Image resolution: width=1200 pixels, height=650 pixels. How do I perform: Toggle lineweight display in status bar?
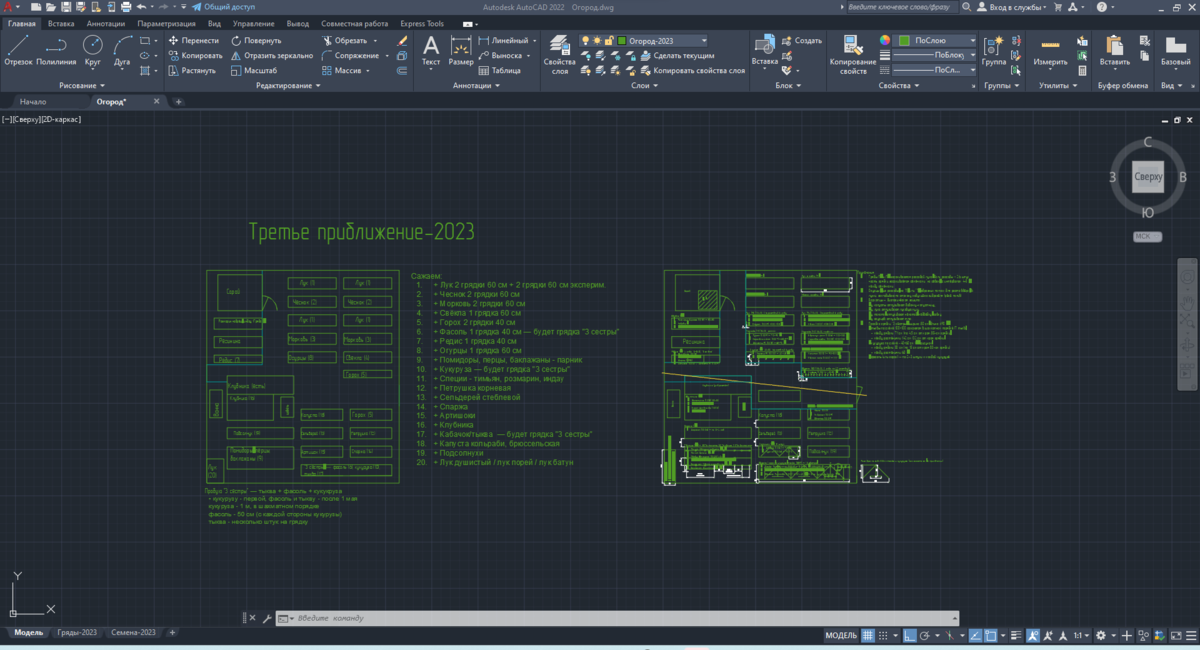(x=1016, y=635)
